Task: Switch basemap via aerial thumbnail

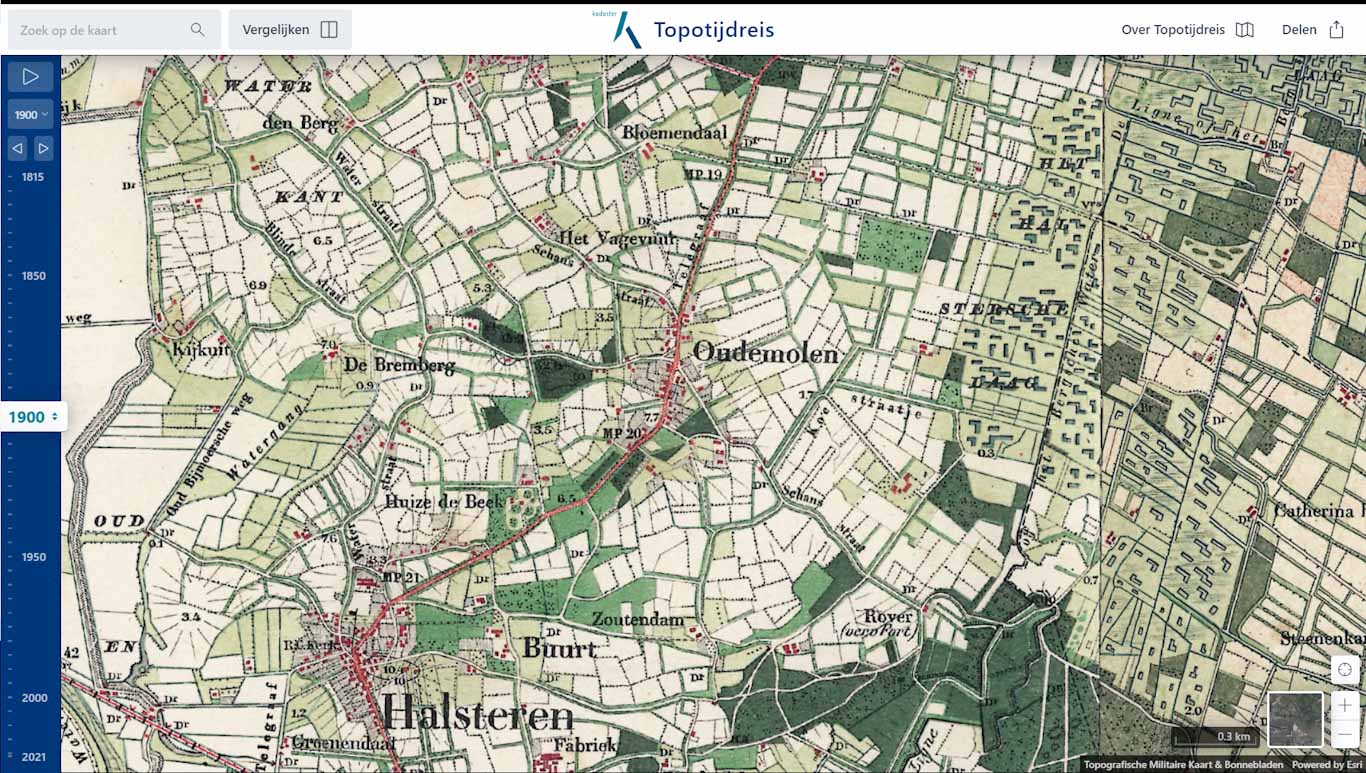Action: pos(1295,719)
